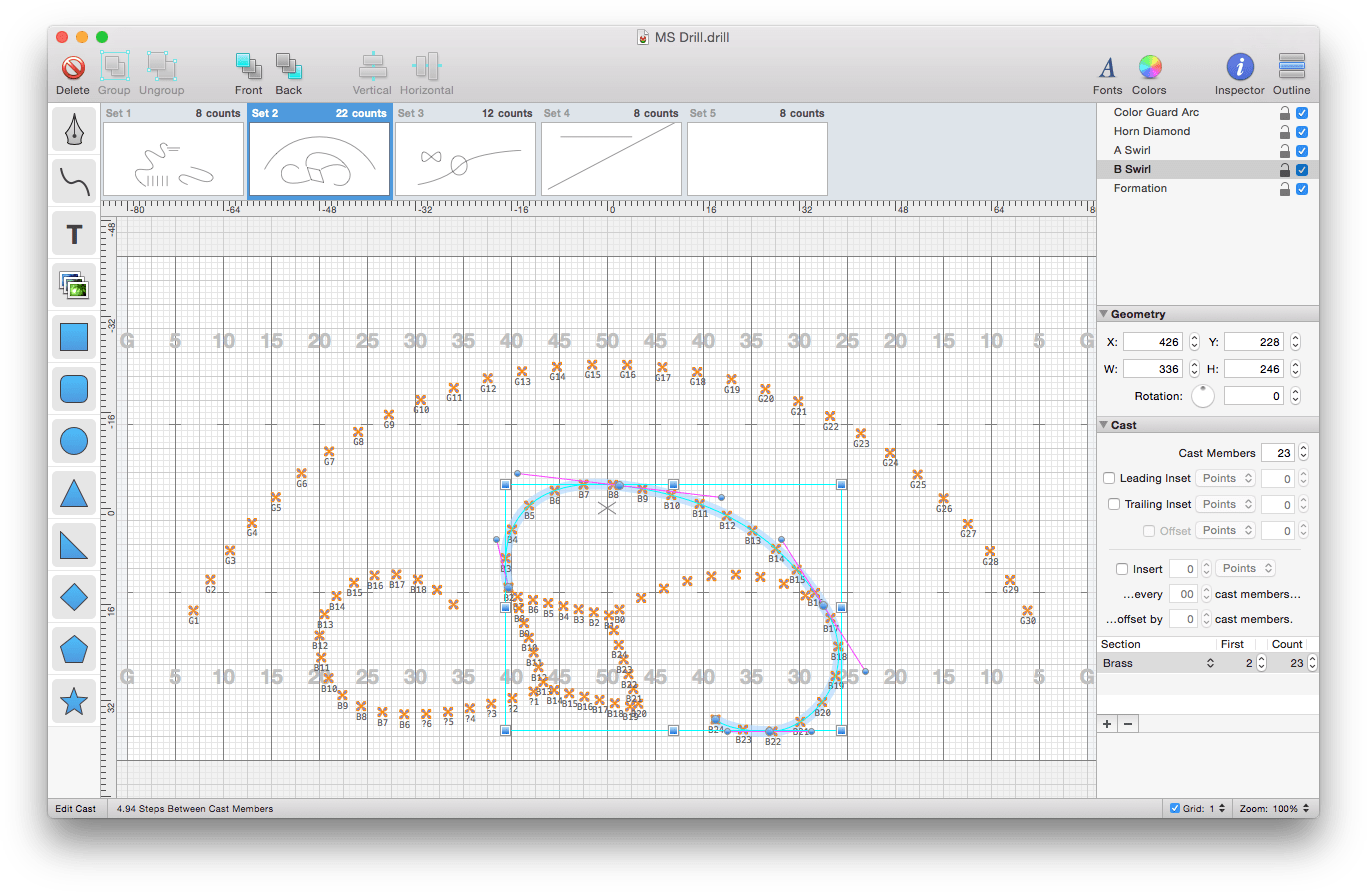Image resolution: width=1367 pixels, height=892 pixels.
Task: Click the Edit Cast button
Action: (75, 808)
